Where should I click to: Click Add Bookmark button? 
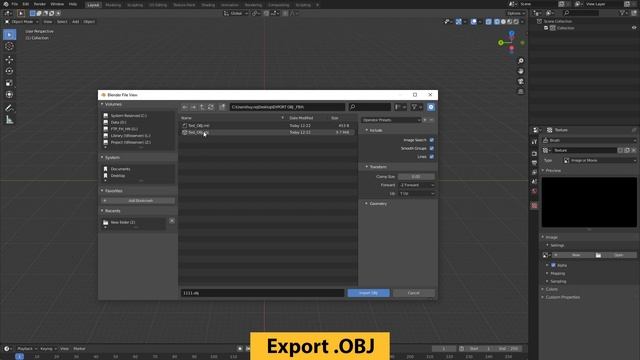(138, 201)
